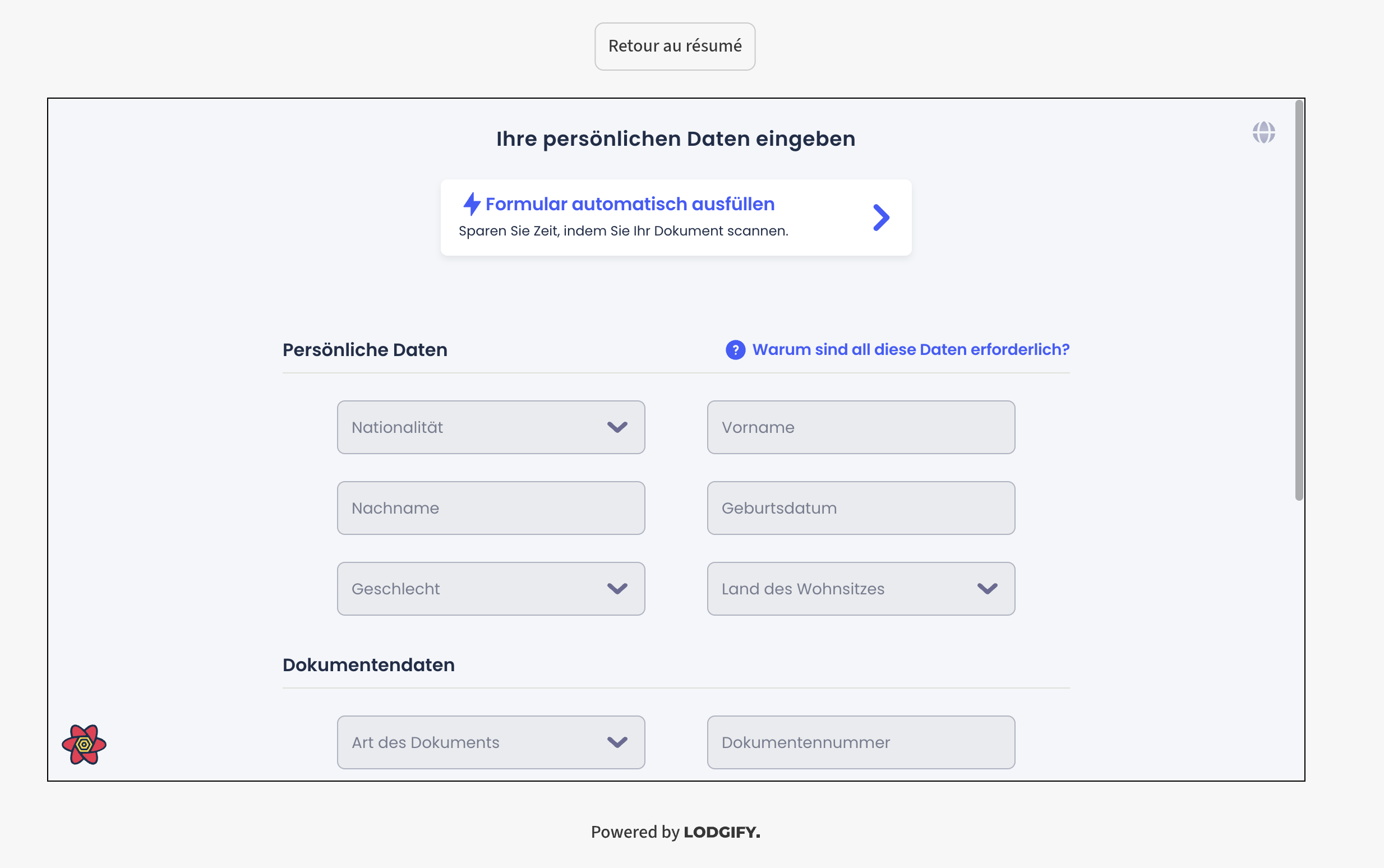Select the Geburtsdatum field

(860, 508)
